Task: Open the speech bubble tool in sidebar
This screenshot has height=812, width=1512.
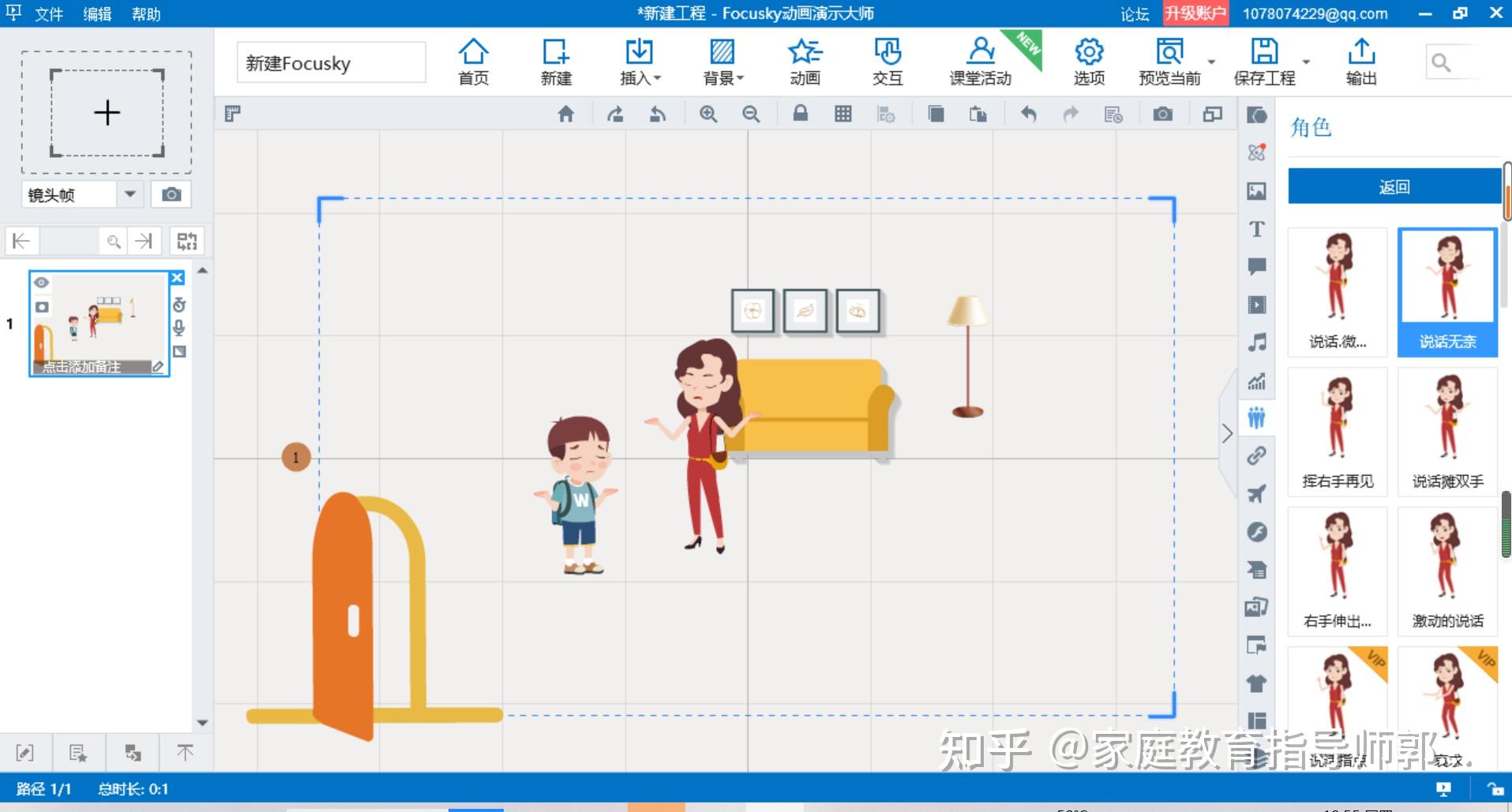Action: click(x=1257, y=267)
